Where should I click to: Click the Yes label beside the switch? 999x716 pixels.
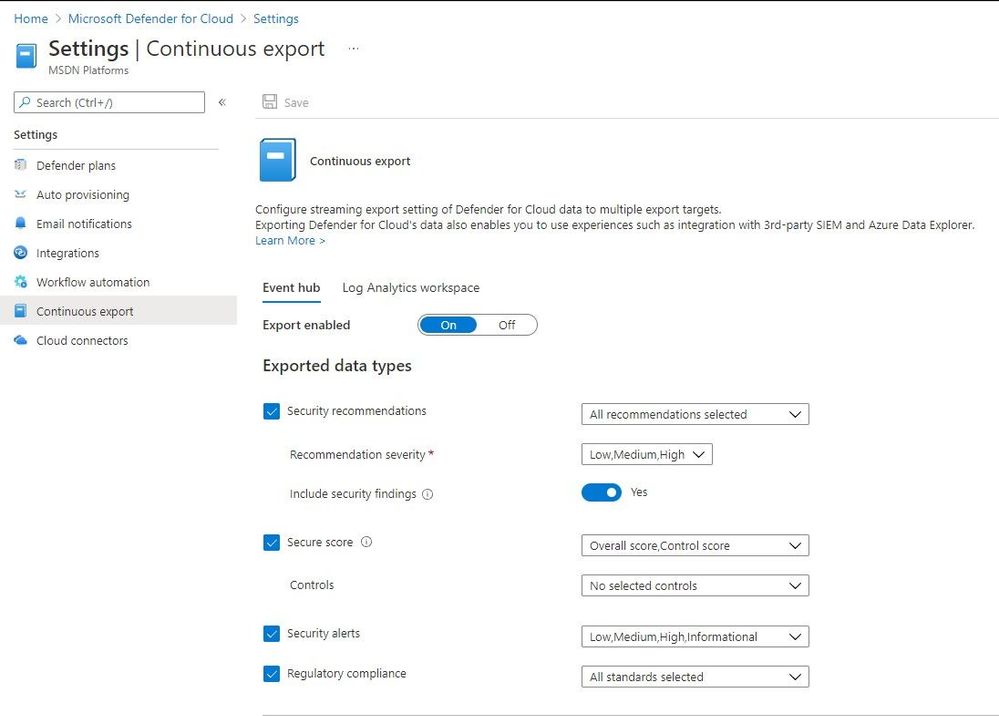tap(639, 492)
